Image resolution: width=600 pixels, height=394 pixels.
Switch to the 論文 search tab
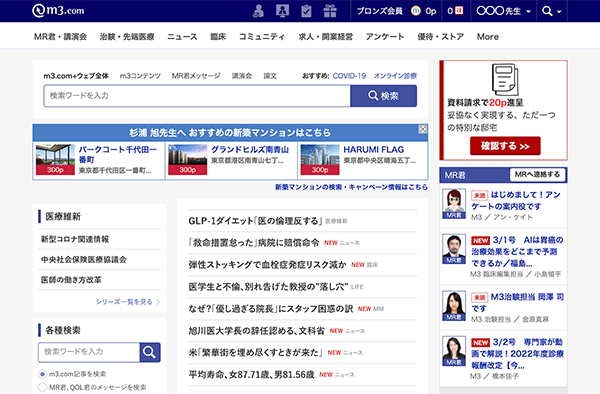click(270, 76)
